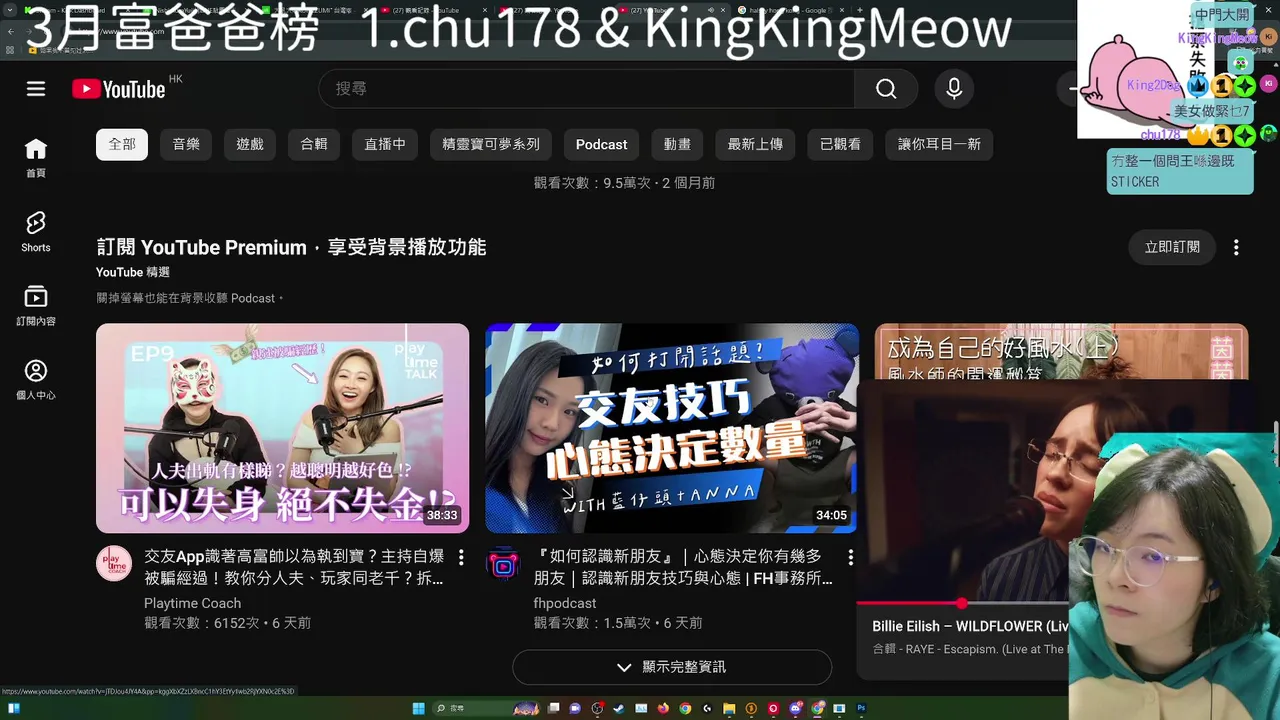Open 首頁 in the sidebar
This screenshot has width=1280, height=720.
[x=36, y=158]
